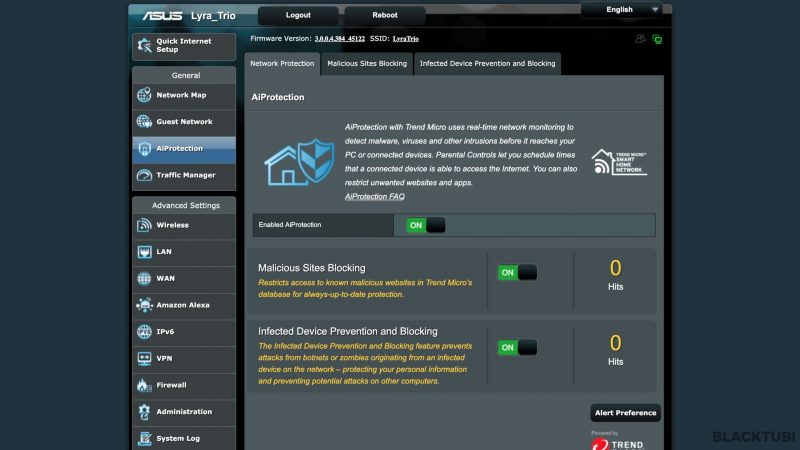
Task: Click the Guest Network icon
Action: (x=144, y=121)
